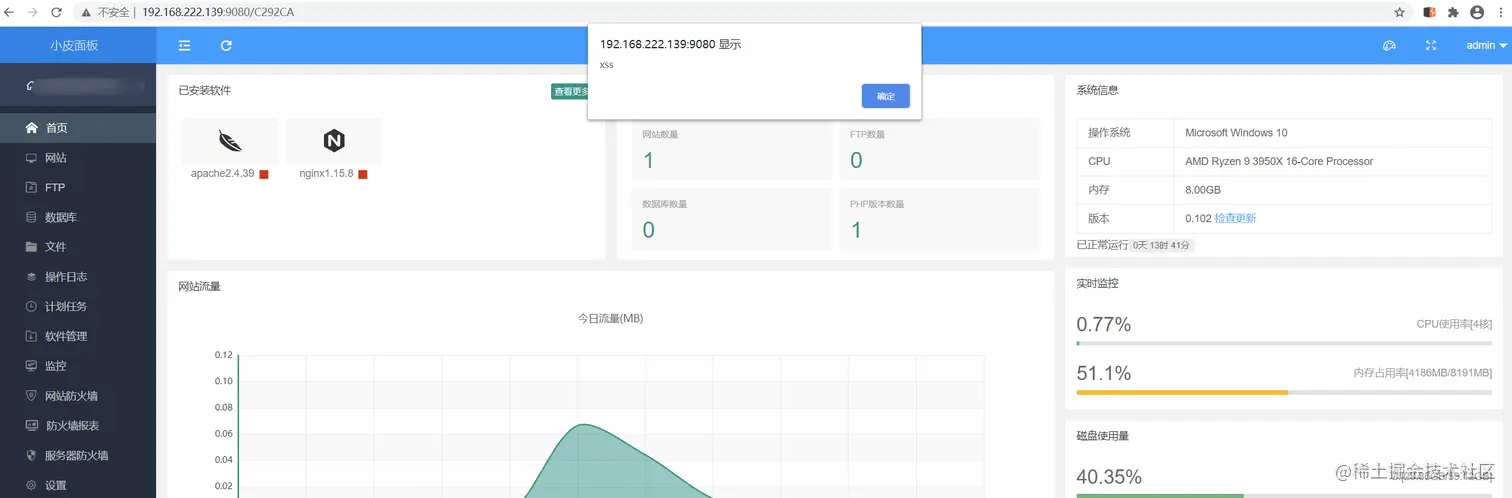Select 数据库 in the sidebar

tap(78, 217)
